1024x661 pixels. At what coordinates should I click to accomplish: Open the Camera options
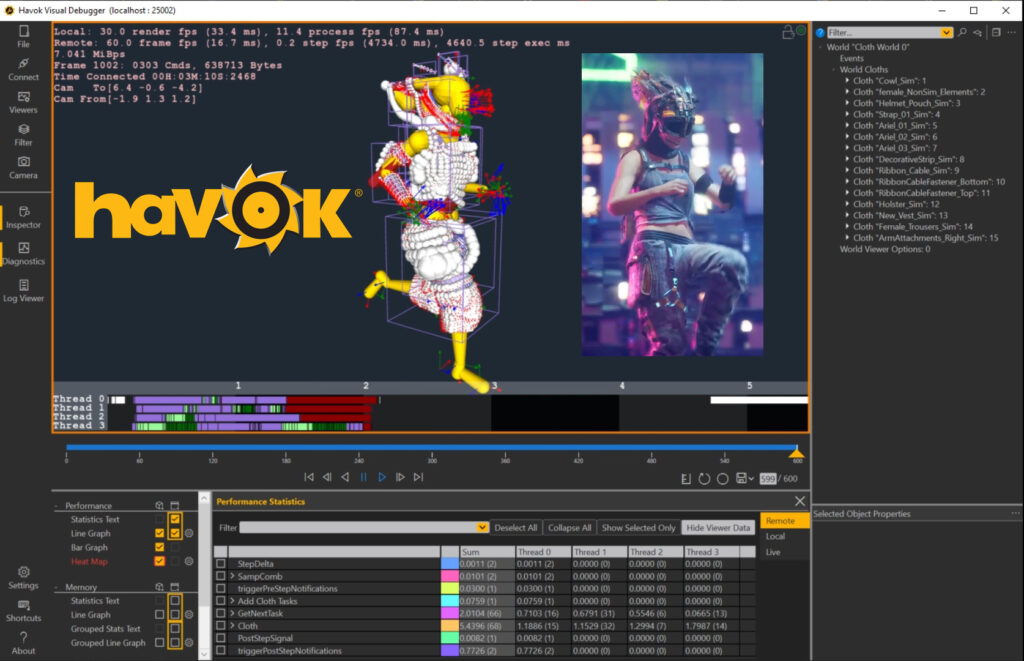(24, 168)
